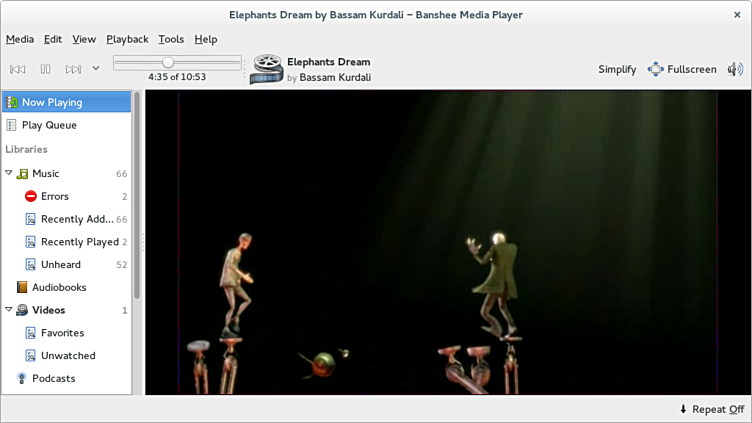Skip to next track button
The height and width of the screenshot is (423, 752).
(73, 69)
